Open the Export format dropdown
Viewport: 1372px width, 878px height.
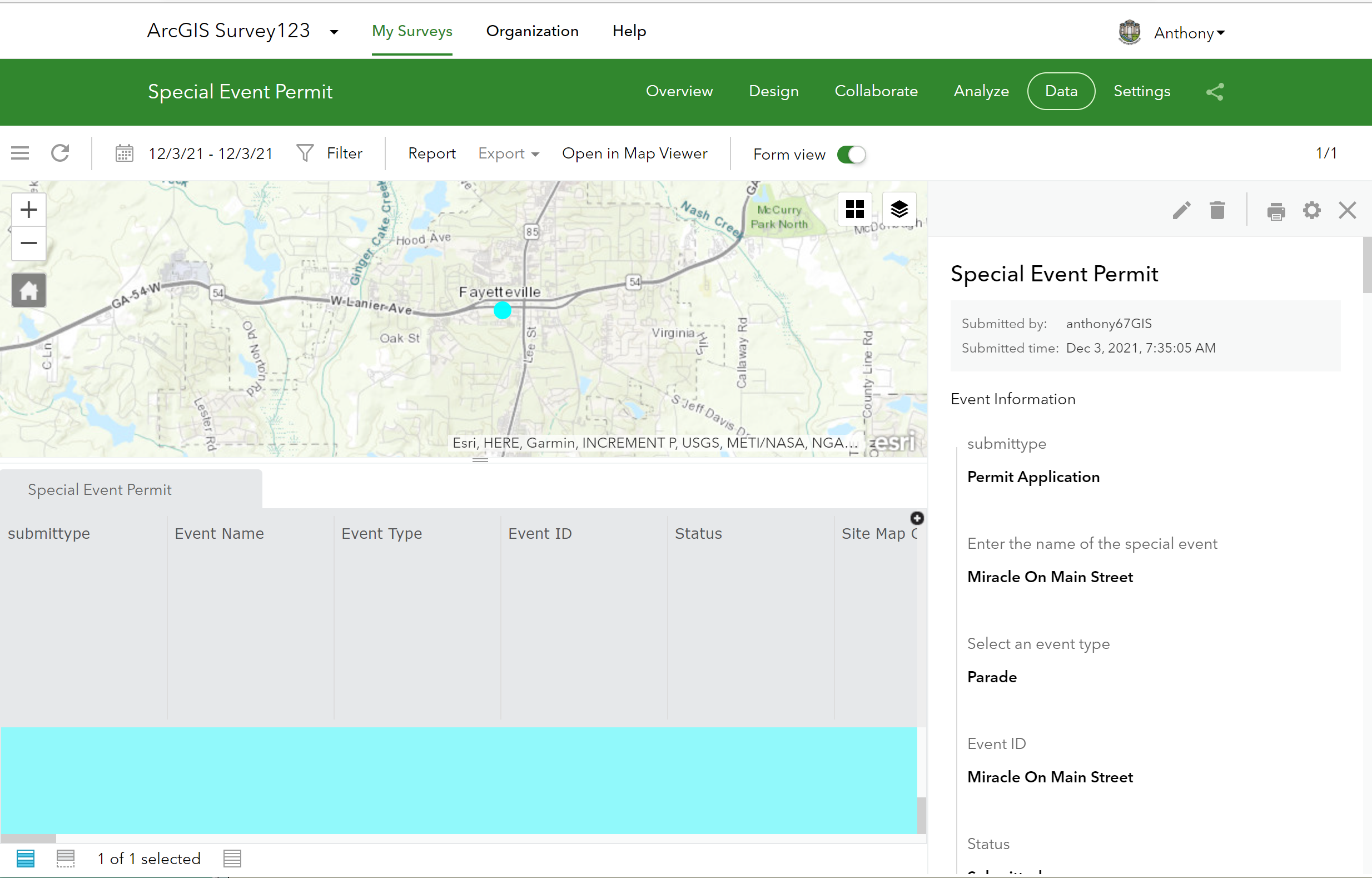coord(508,153)
